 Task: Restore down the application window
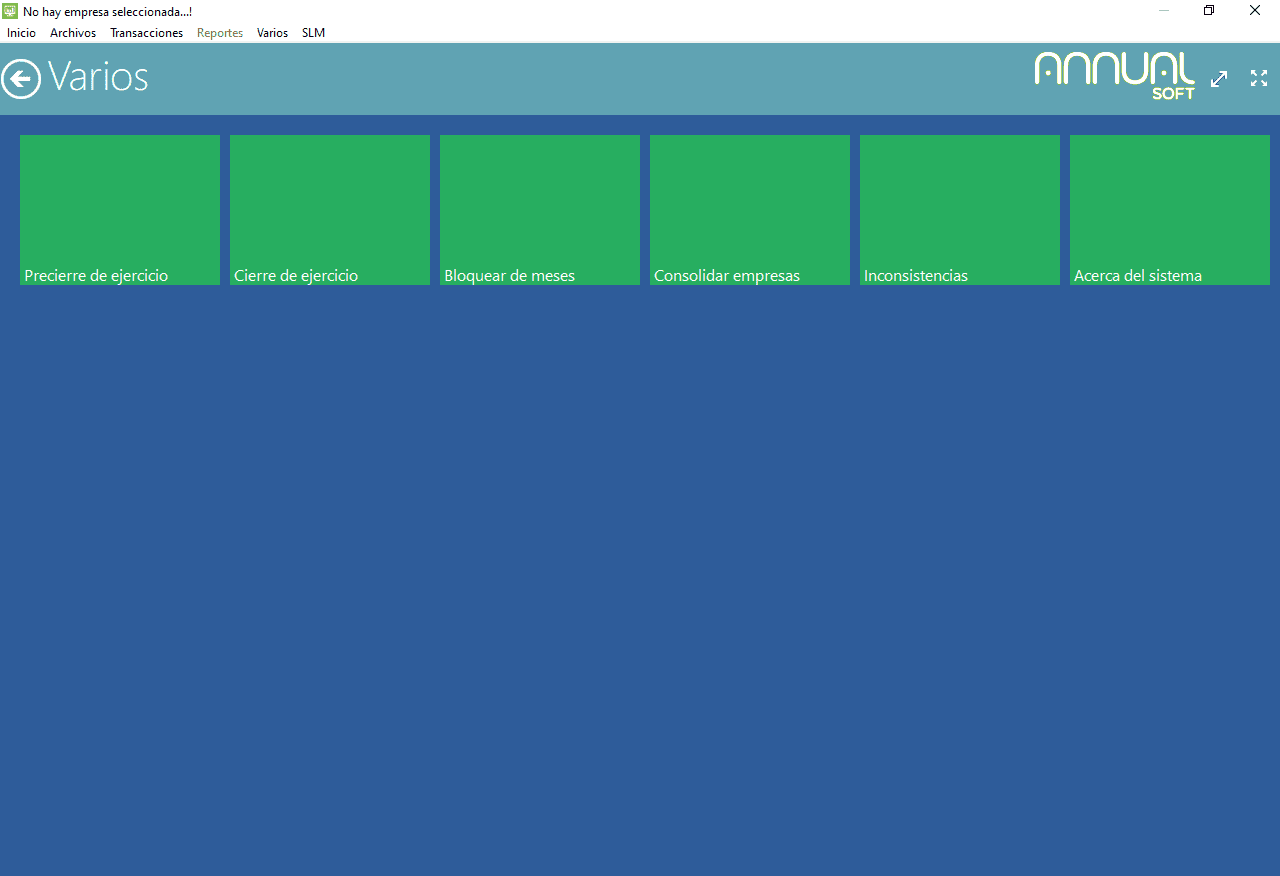point(1209,11)
